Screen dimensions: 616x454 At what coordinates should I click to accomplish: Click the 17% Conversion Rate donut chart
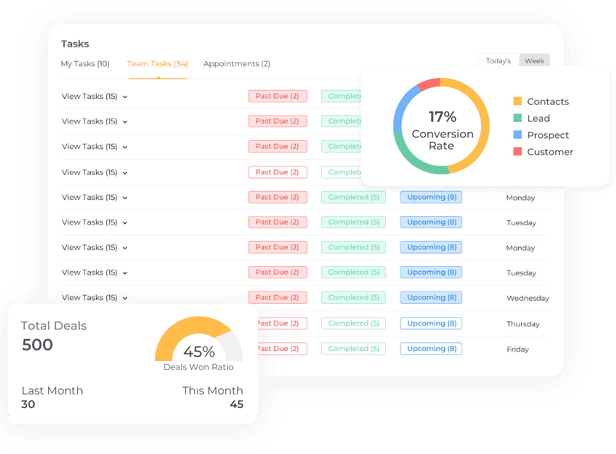point(440,126)
